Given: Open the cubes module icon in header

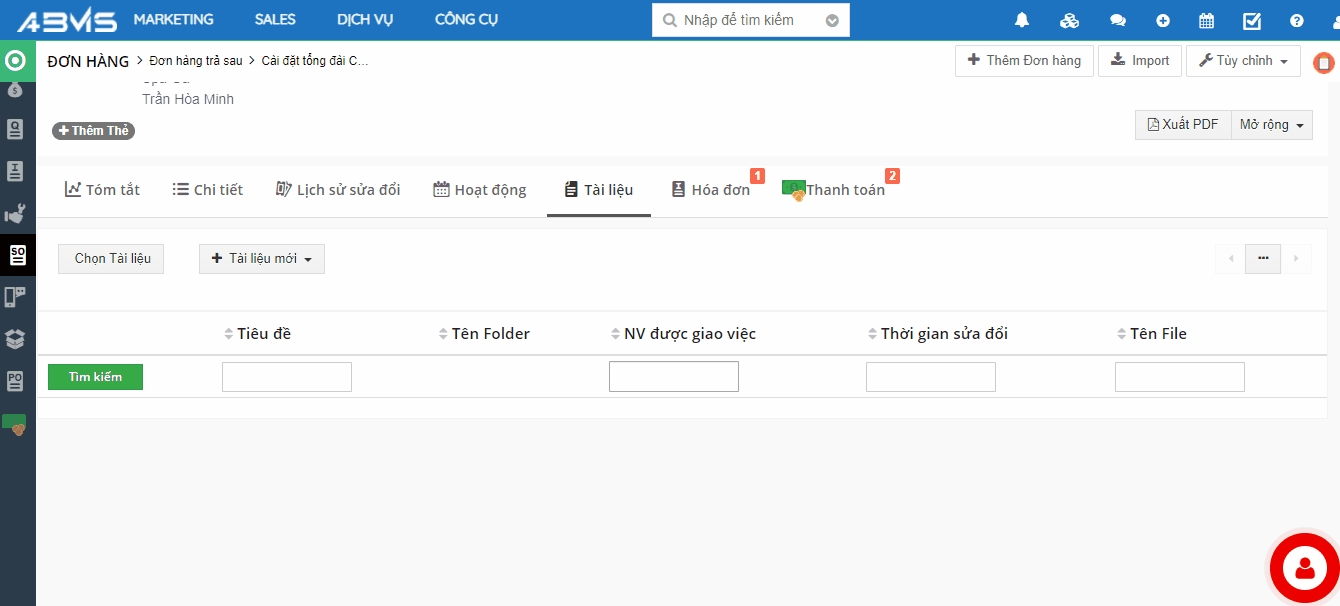Looking at the screenshot, I should click(1070, 21).
